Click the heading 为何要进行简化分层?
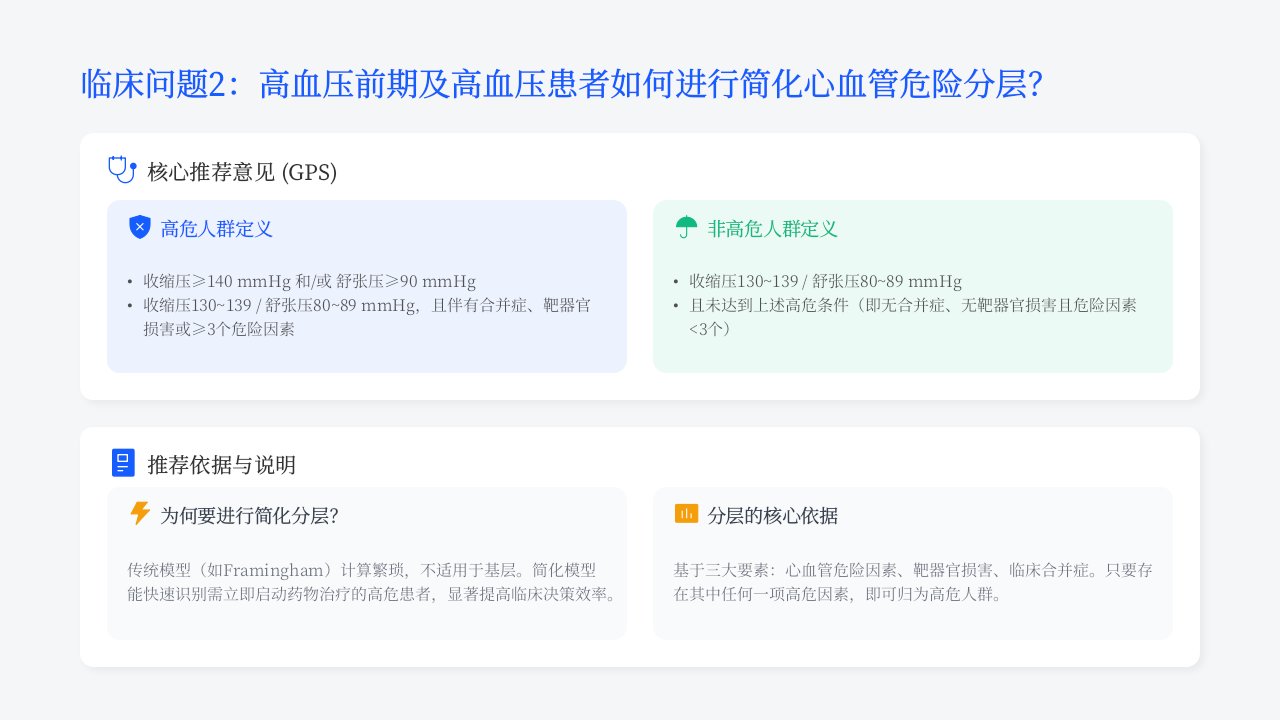 [249, 516]
